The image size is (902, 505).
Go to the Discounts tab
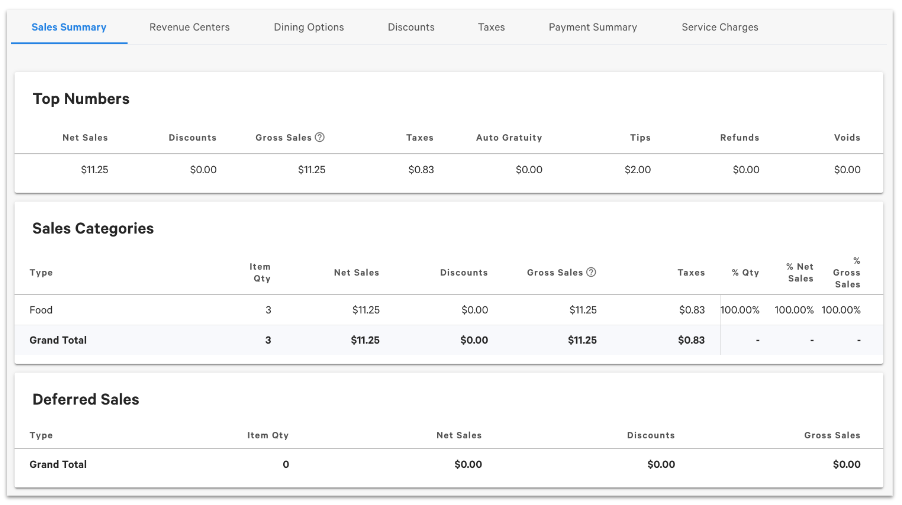[411, 27]
